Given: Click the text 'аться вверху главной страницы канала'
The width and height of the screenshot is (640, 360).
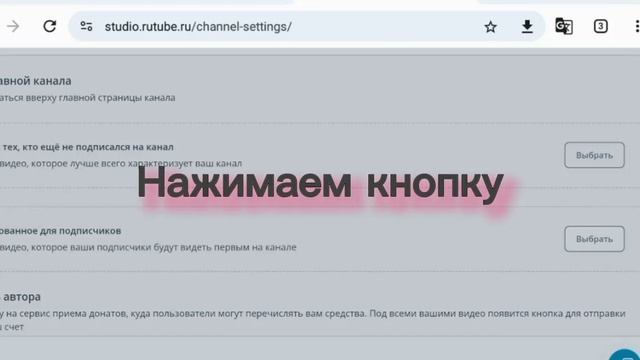Looking at the screenshot, I should click(x=87, y=98).
